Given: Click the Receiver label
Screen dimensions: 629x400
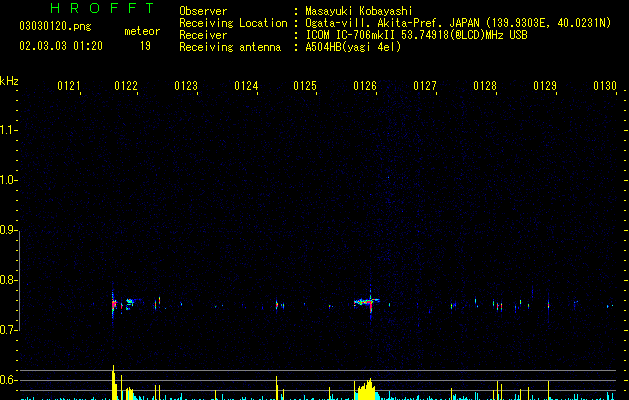Looking at the screenshot, I should click(x=203, y=35).
